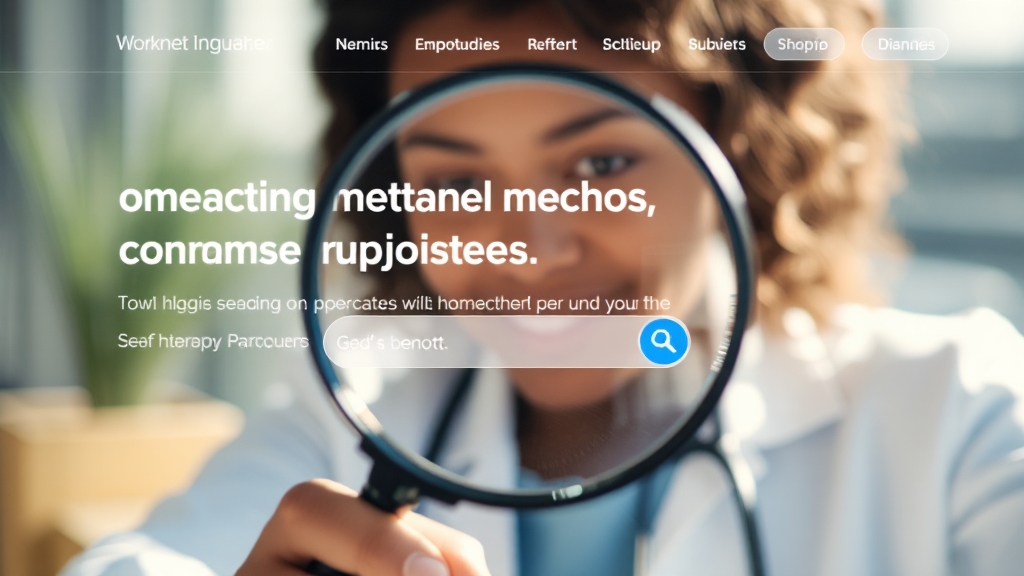Click the headline line 'conramse rupjoistees.'

point(328,251)
